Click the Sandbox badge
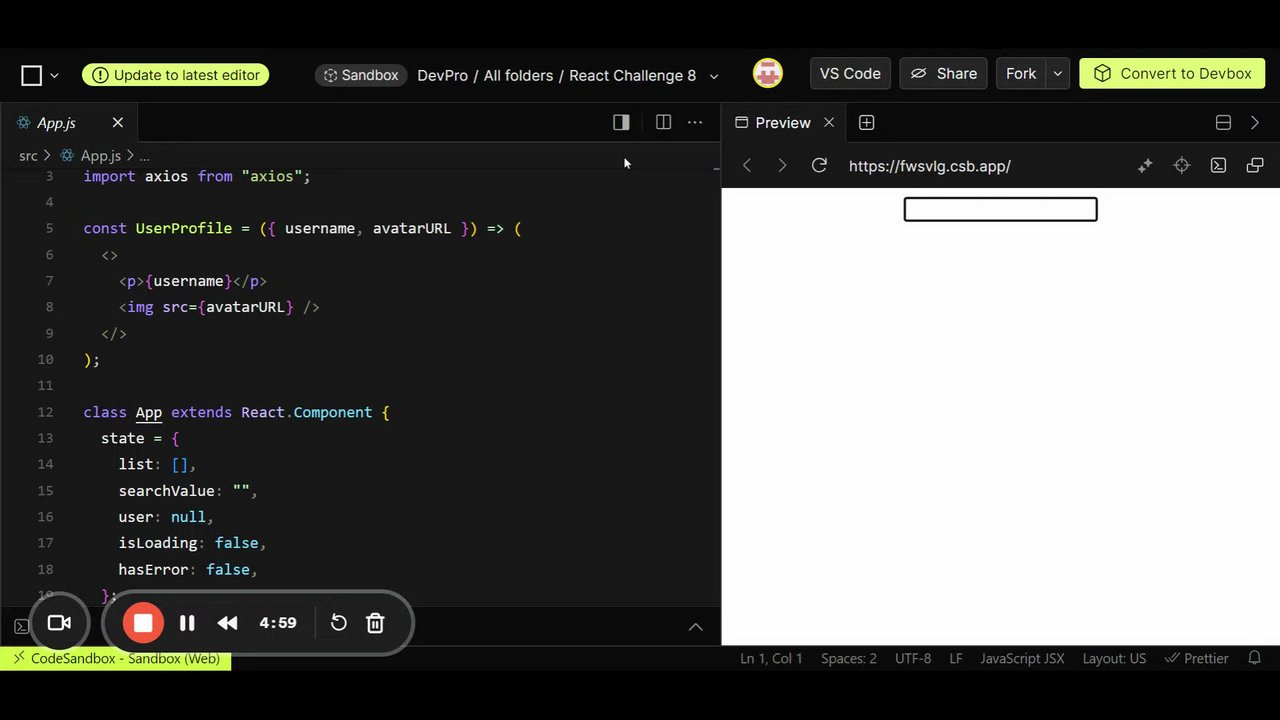The height and width of the screenshot is (720, 1280). [361, 75]
